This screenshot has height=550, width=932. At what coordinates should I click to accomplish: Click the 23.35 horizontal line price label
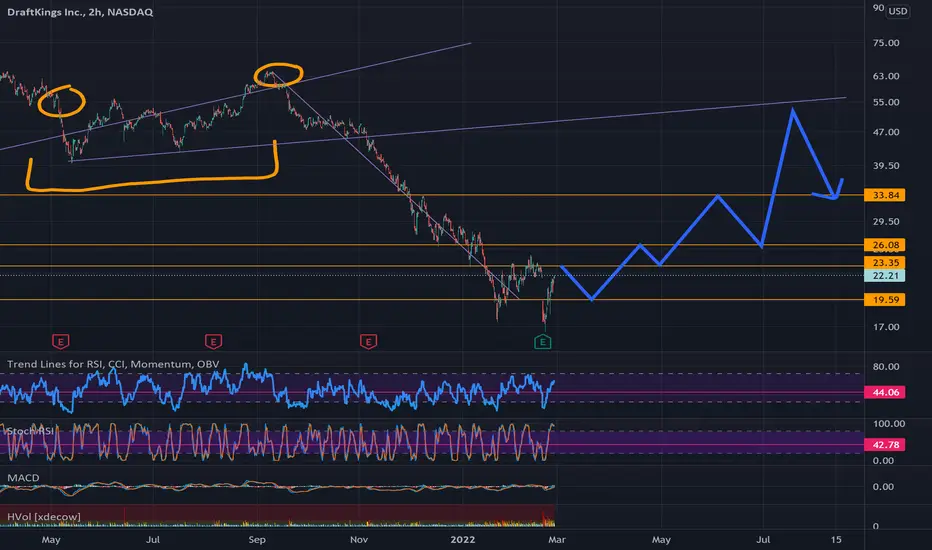coord(885,263)
